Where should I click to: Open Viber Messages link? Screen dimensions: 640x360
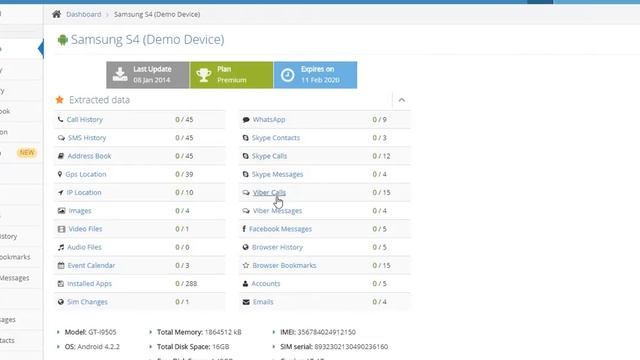pyautogui.click(x=277, y=211)
